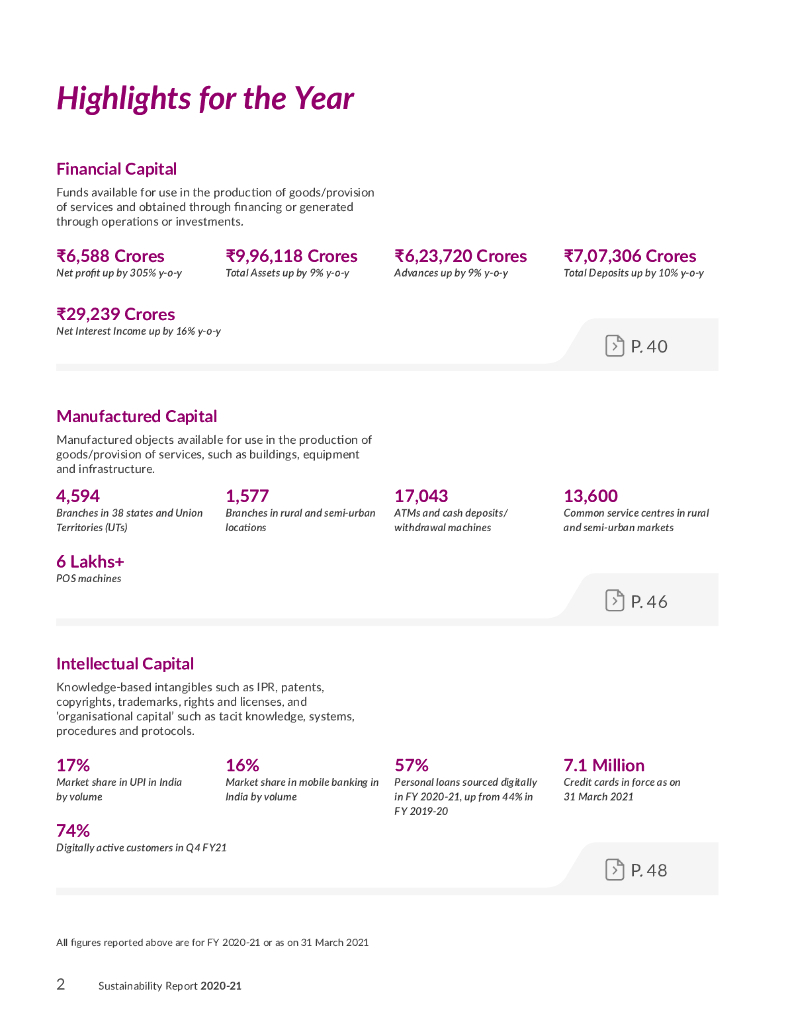Click the 7.1 Million credit cards statistic
Screen dimensions: 786x1024
604,765
